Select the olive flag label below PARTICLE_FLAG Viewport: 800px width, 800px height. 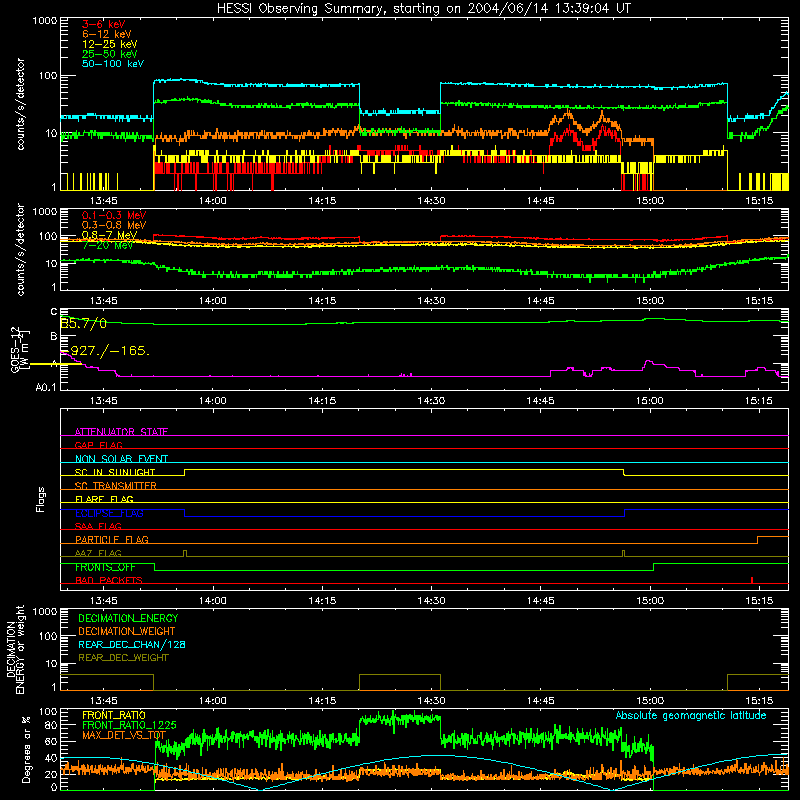coord(98,553)
